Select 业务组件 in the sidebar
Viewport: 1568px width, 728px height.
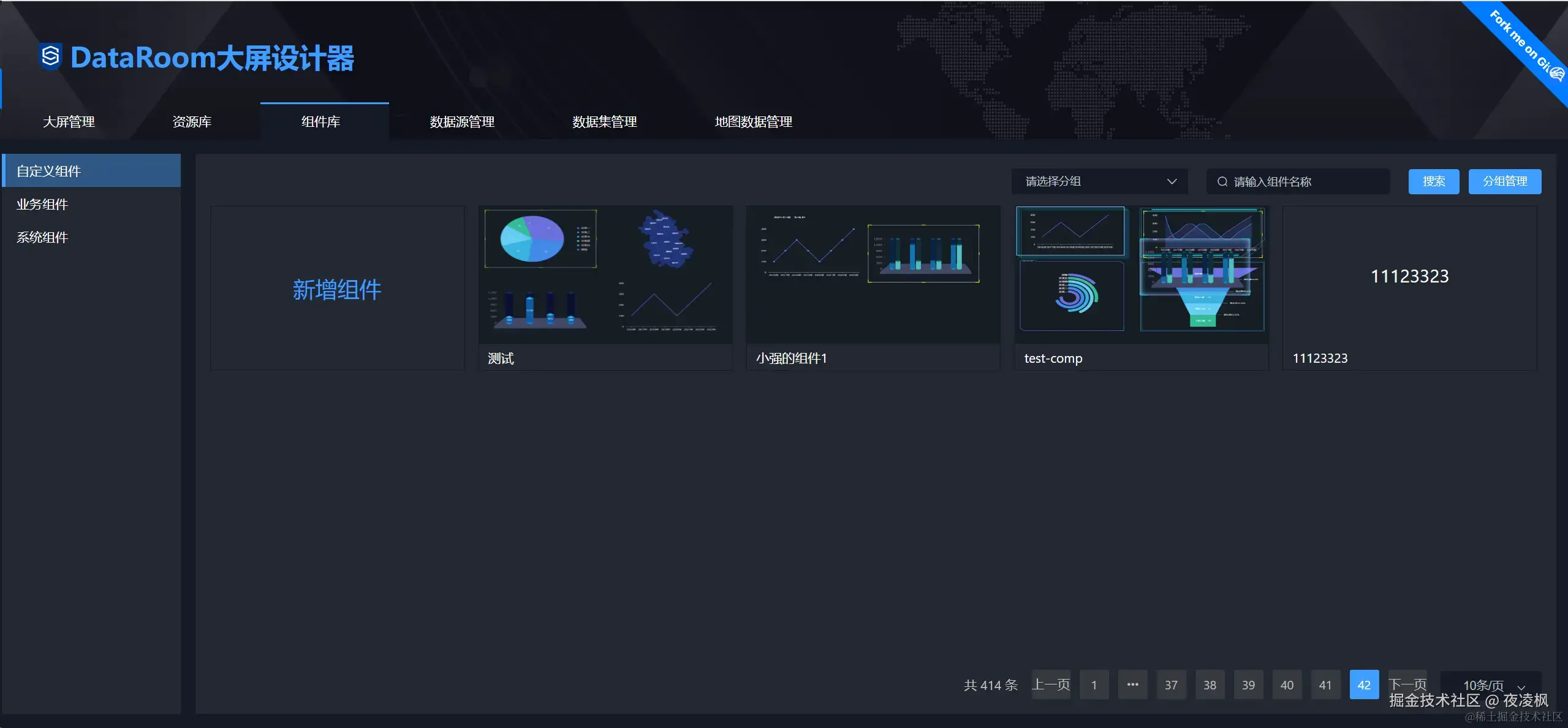click(x=42, y=204)
